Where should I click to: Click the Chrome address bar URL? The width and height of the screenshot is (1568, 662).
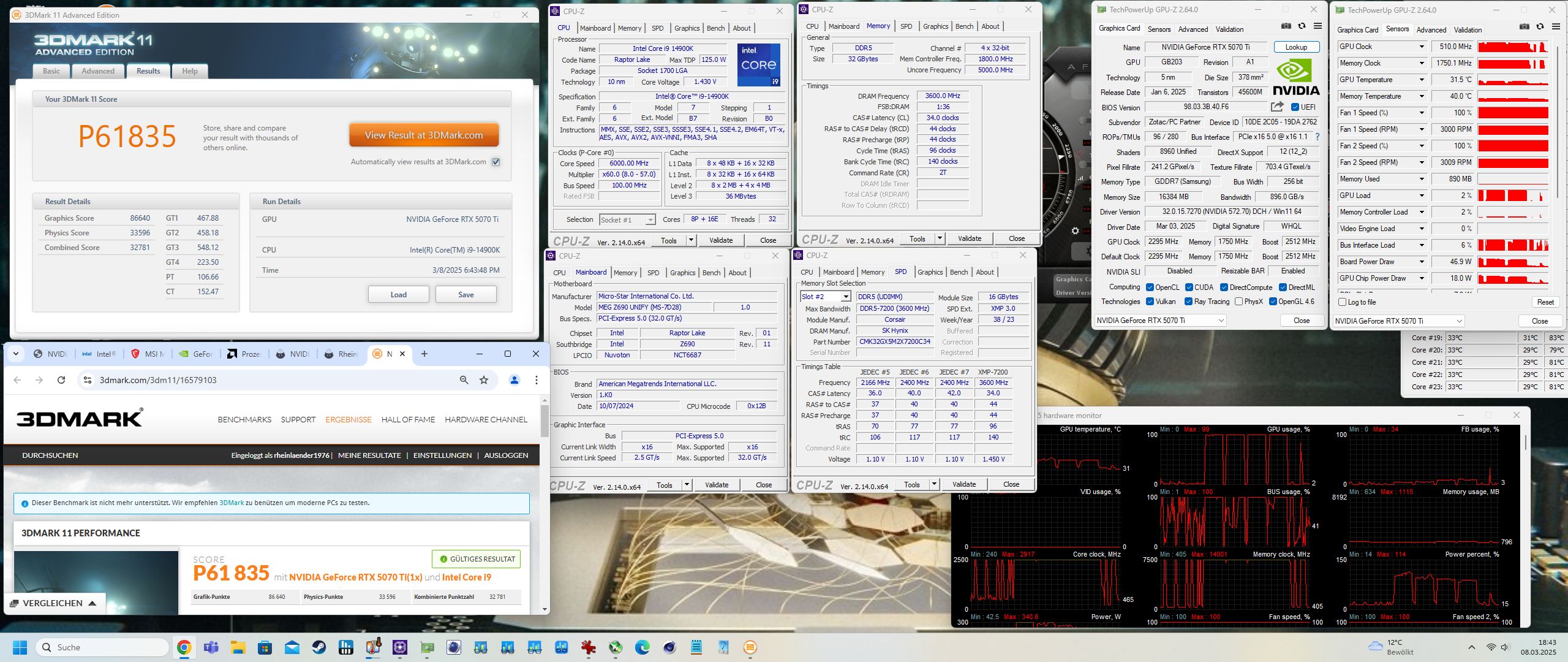click(158, 380)
